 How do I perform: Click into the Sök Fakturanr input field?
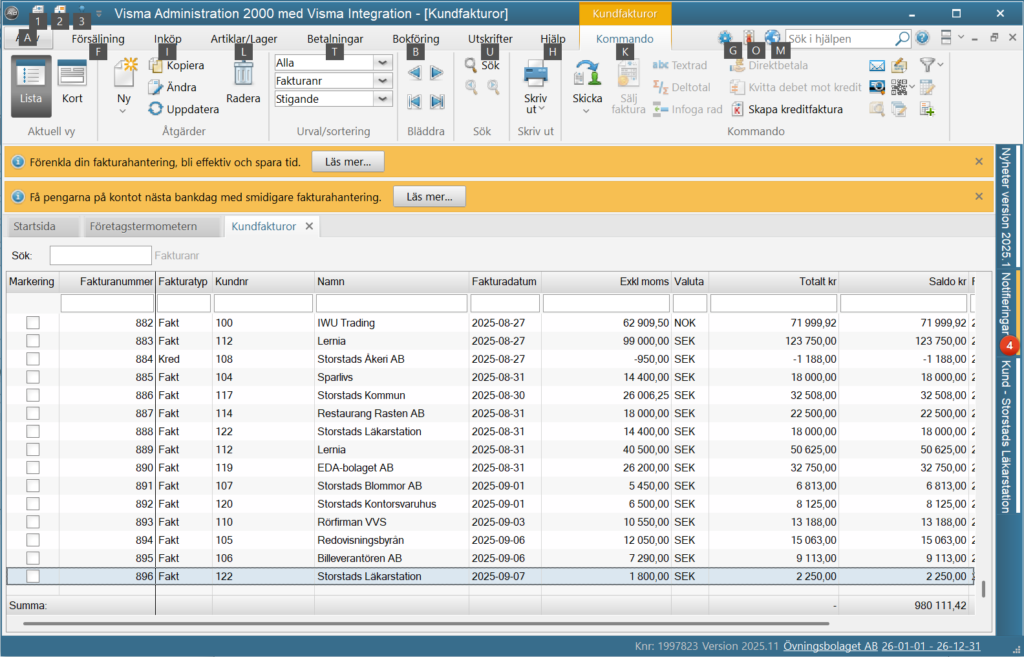point(101,255)
